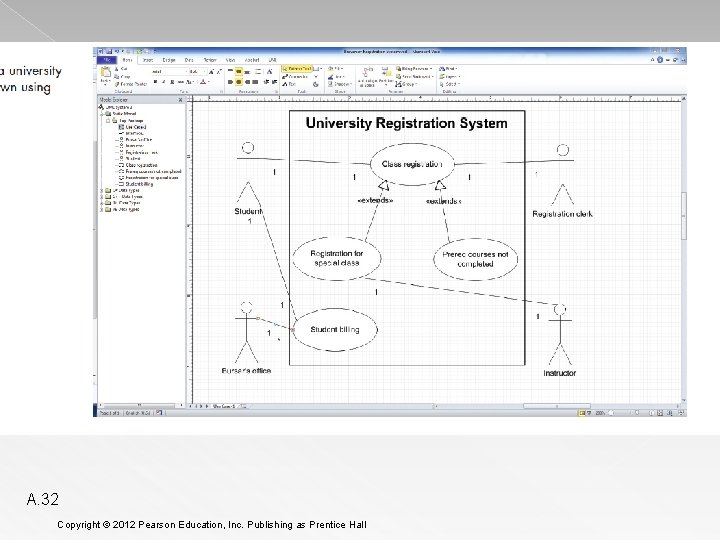Collapse the Static Model tree node
This screenshot has height=540, width=720.
102,113
